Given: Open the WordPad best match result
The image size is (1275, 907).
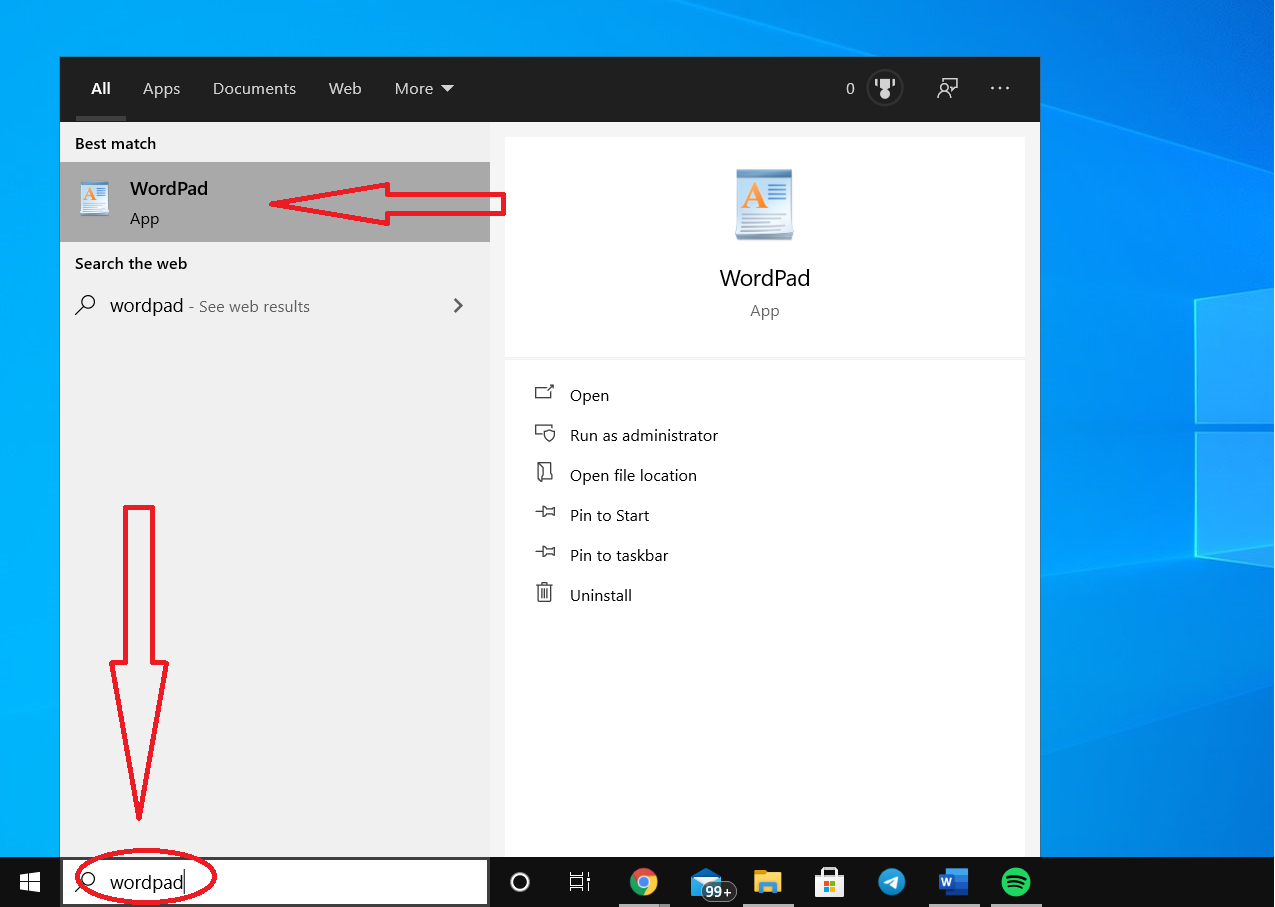Looking at the screenshot, I should [275, 202].
